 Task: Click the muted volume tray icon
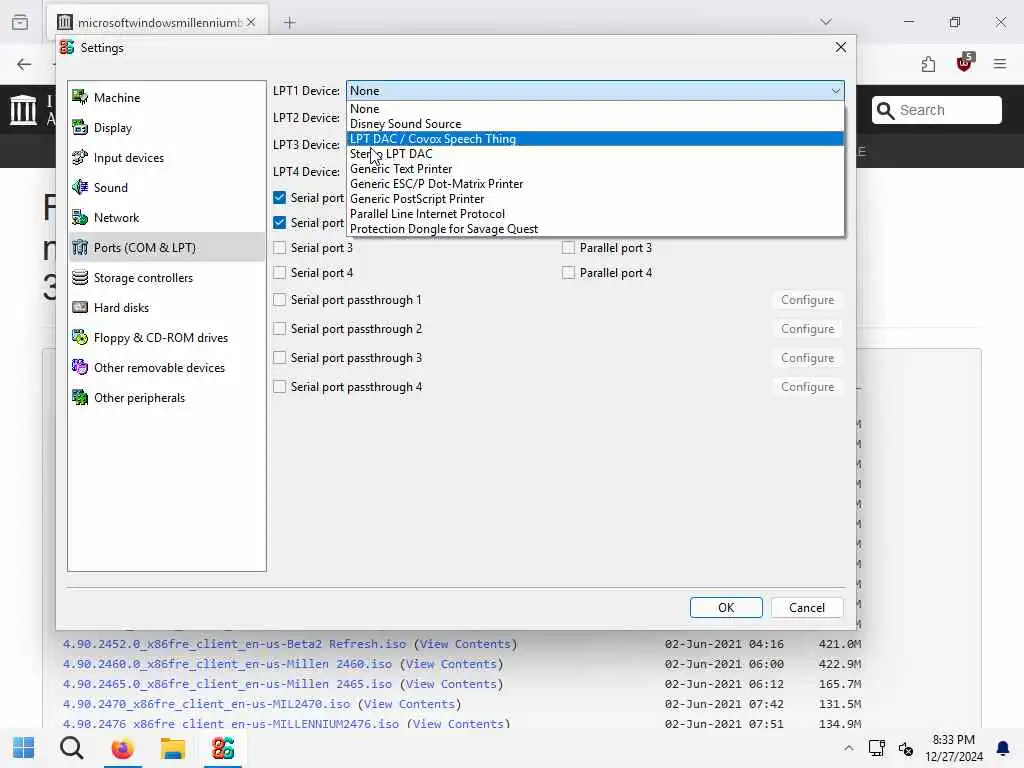(x=906, y=748)
